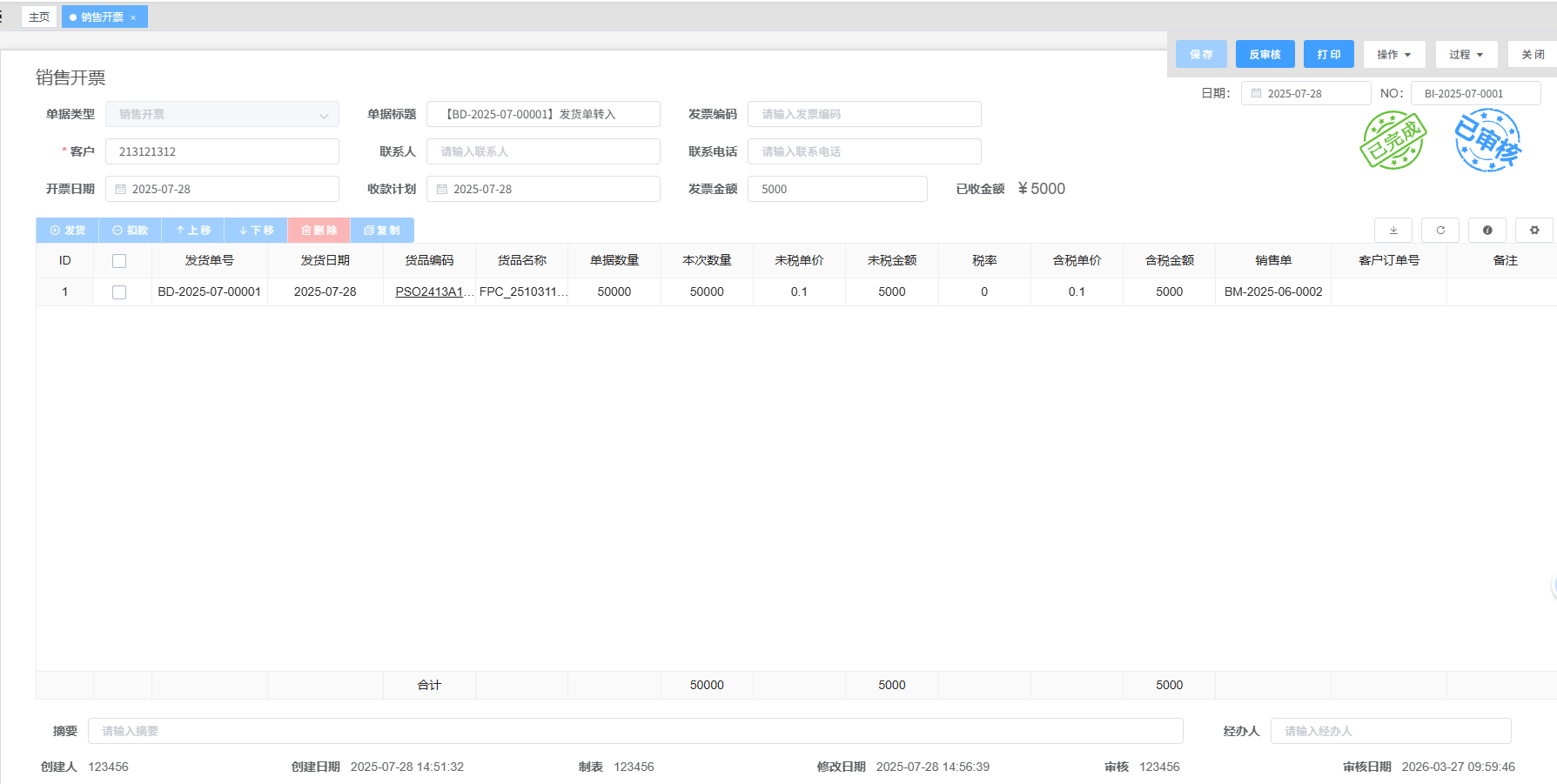Refresh the table with the reload icon
Image resolution: width=1557 pixels, height=784 pixels.
(x=1440, y=231)
